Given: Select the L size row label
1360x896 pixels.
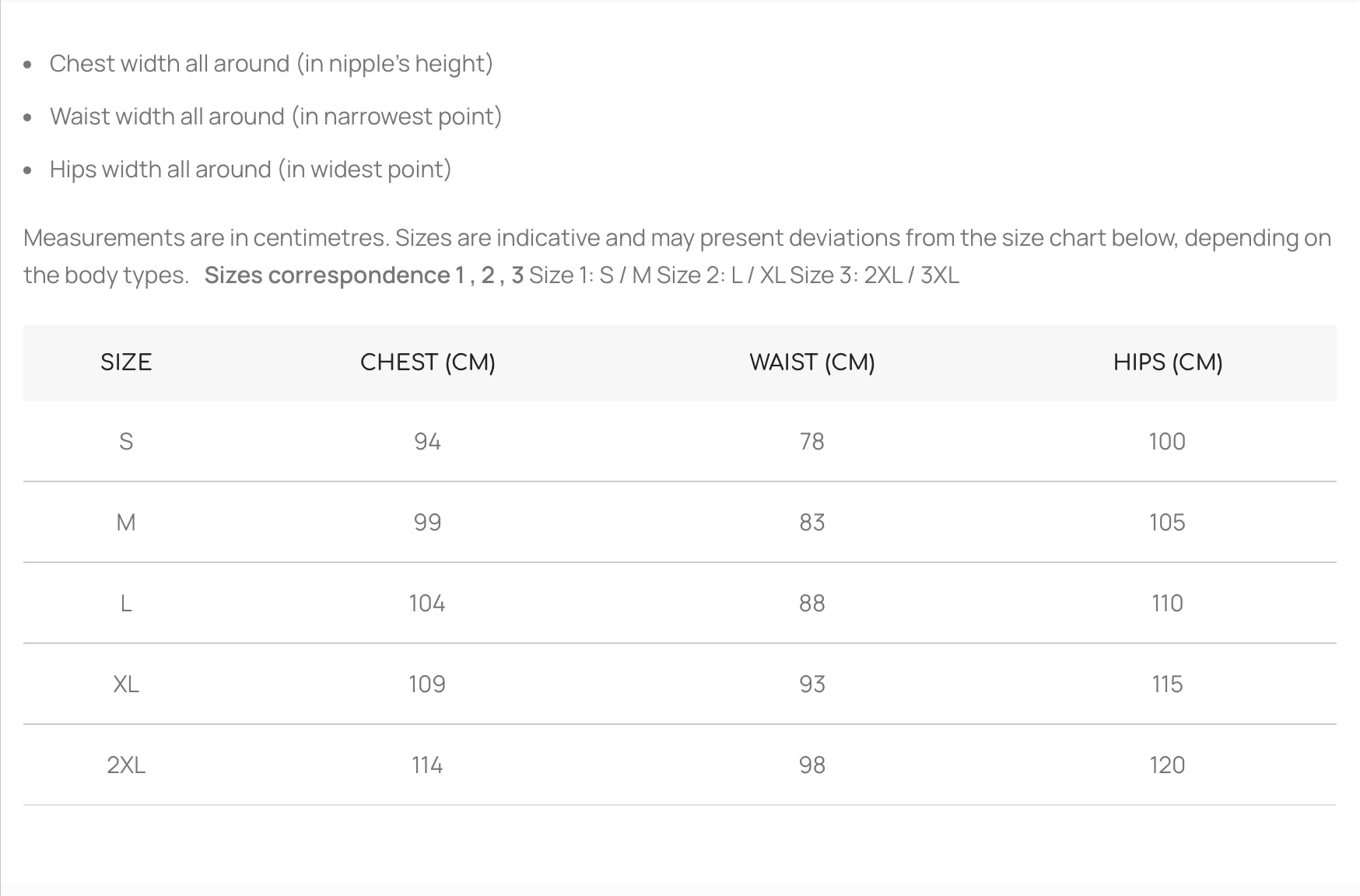Looking at the screenshot, I should coord(126,604).
